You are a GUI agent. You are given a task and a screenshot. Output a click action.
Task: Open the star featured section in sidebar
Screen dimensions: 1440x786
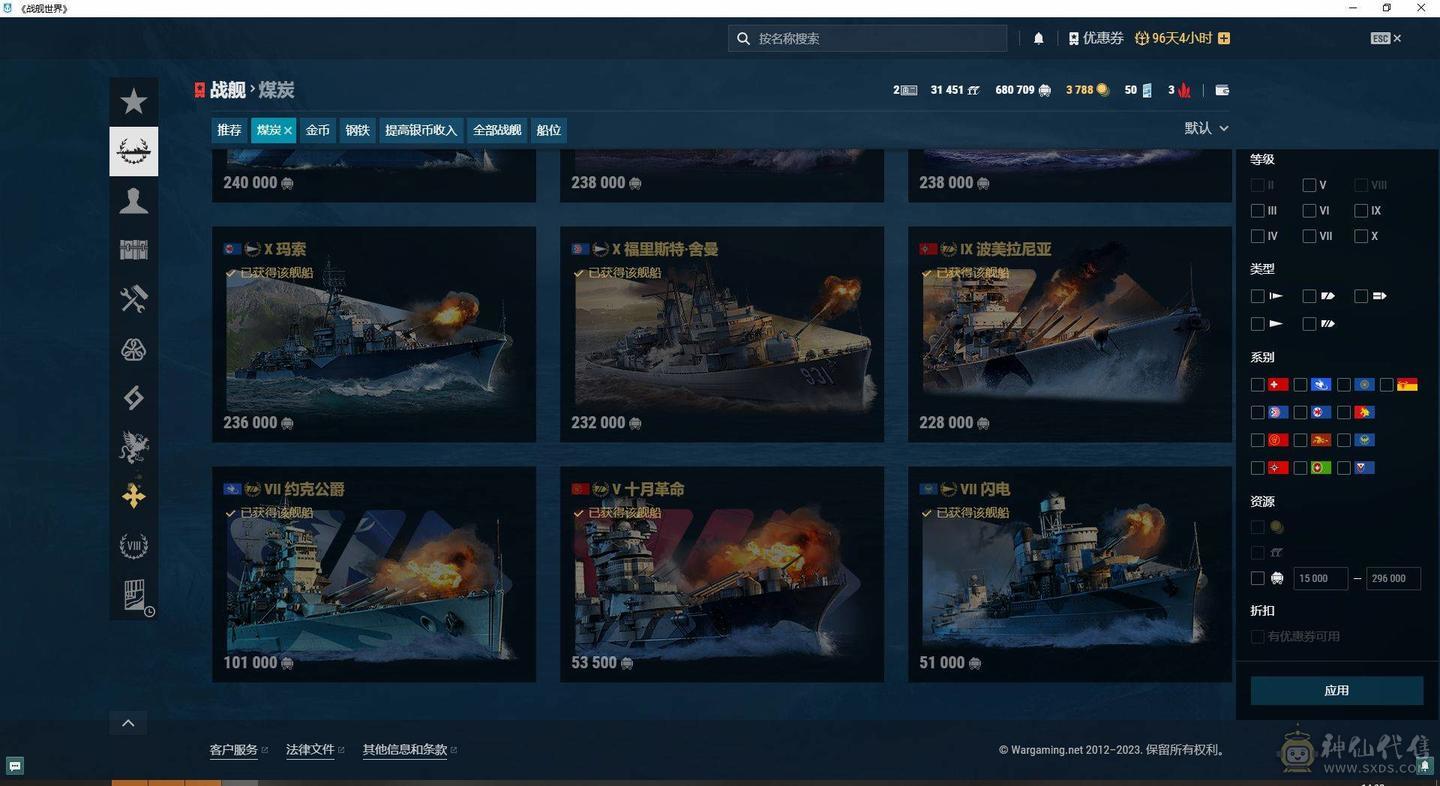coord(133,102)
